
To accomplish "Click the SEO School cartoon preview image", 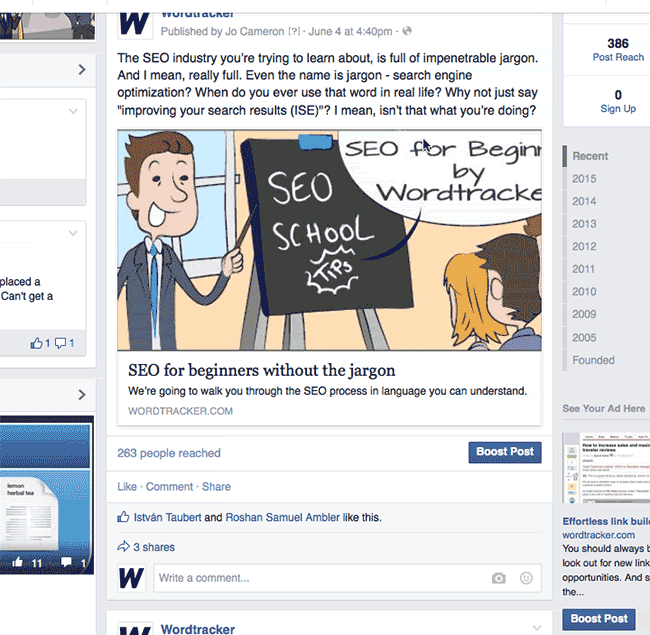I will [329, 240].
